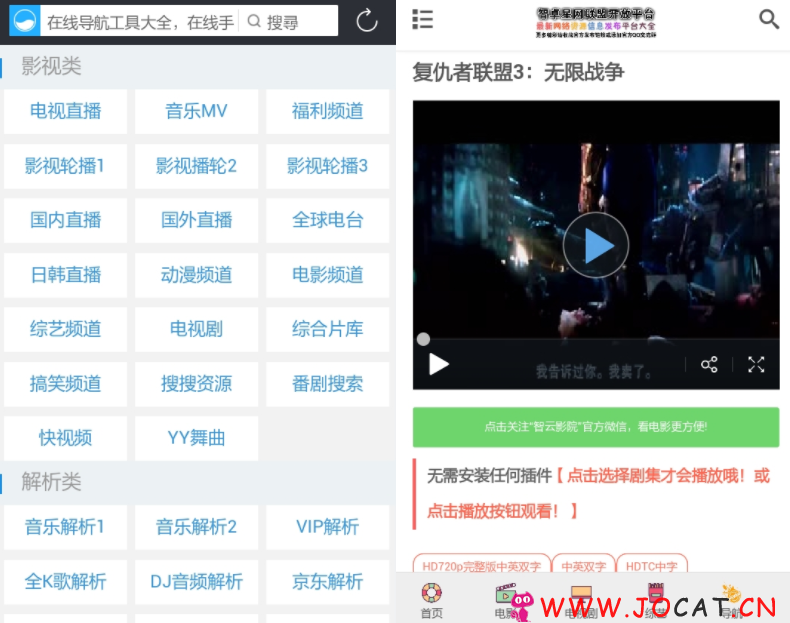Image resolution: width=790 pixels, height=623 pixels.
Task: Open VIP解析
Action: 327,527
